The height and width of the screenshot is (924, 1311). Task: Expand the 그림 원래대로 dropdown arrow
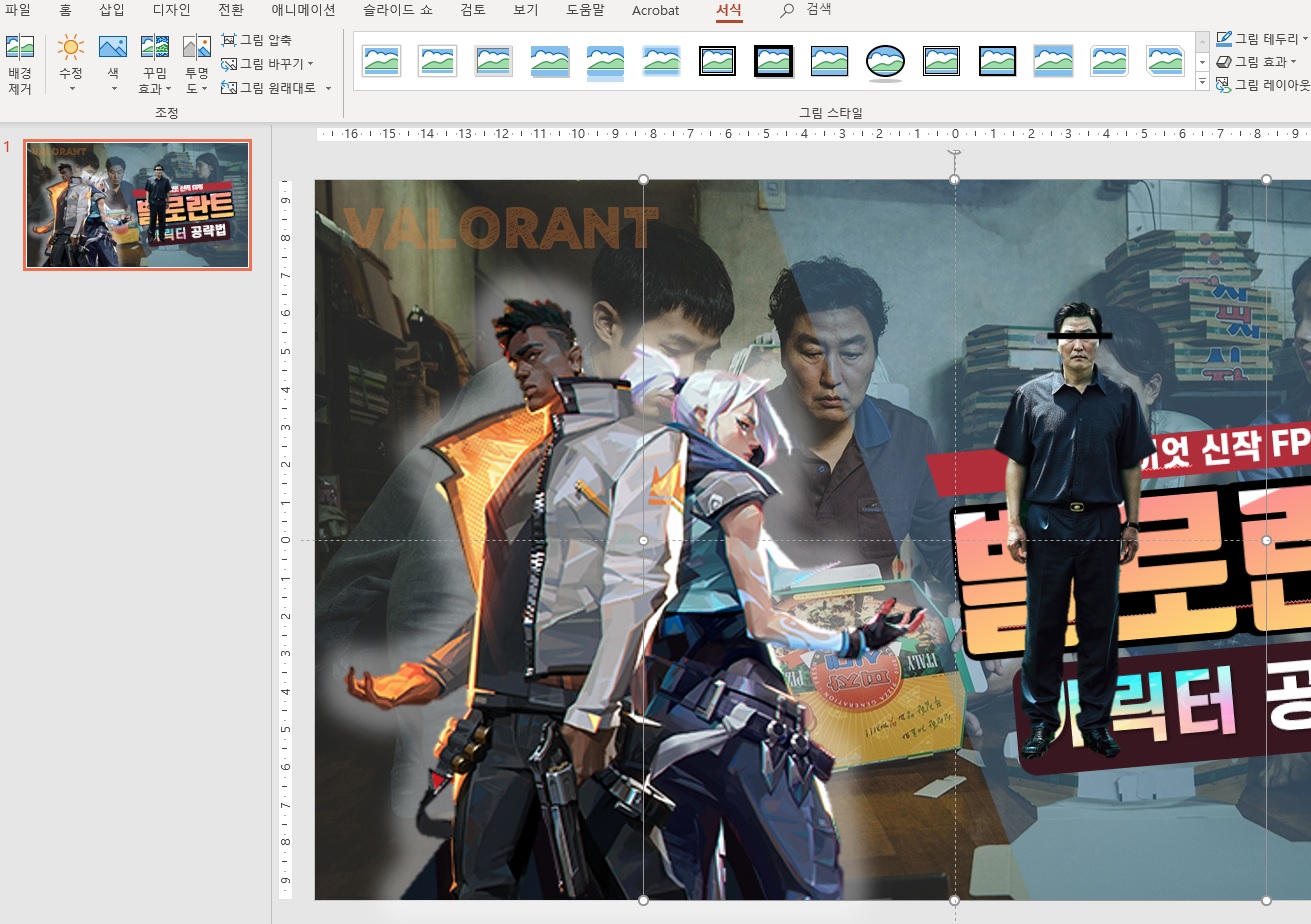[x=328, y=88]
